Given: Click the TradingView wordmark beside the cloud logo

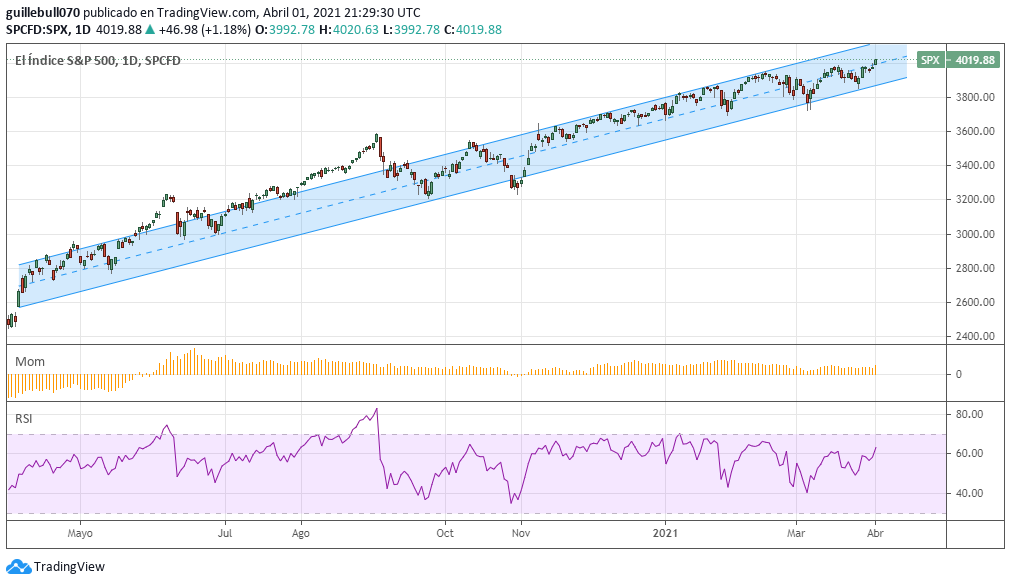Looking at the screenshot, I should click(x=69, y=567).
